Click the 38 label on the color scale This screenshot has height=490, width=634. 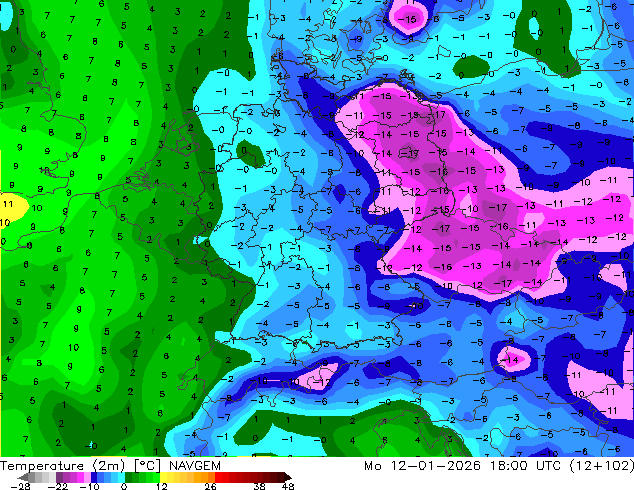point(260,486)
